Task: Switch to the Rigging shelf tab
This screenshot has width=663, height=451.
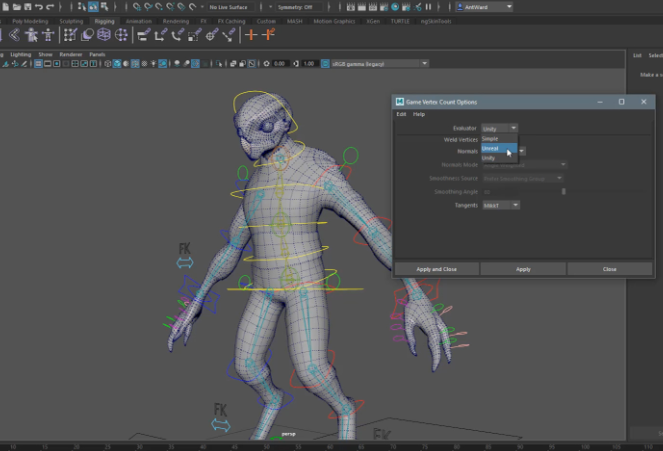Action: click(x=104, y=20)
